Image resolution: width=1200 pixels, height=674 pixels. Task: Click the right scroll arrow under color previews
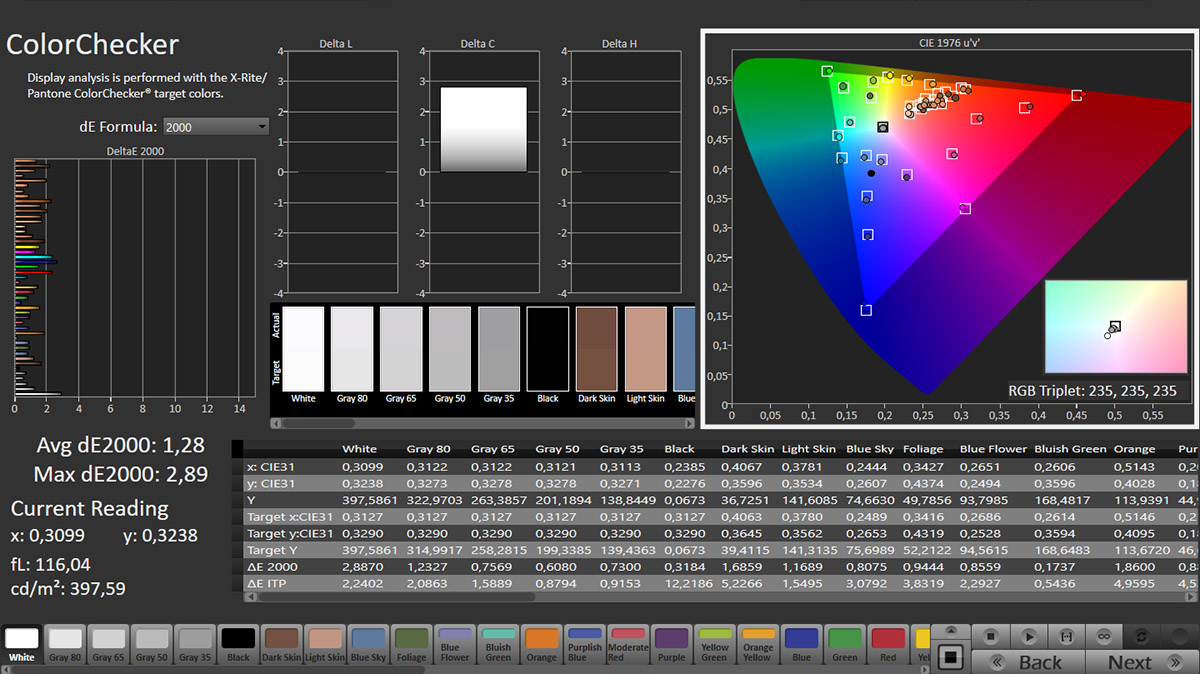(689, 423)
